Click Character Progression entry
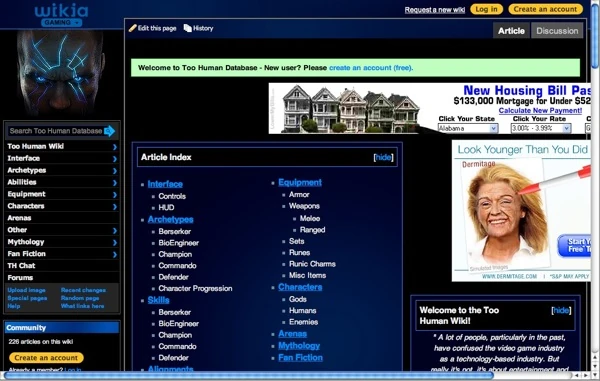This screenshot has height=381, width=600. [195, 288]
